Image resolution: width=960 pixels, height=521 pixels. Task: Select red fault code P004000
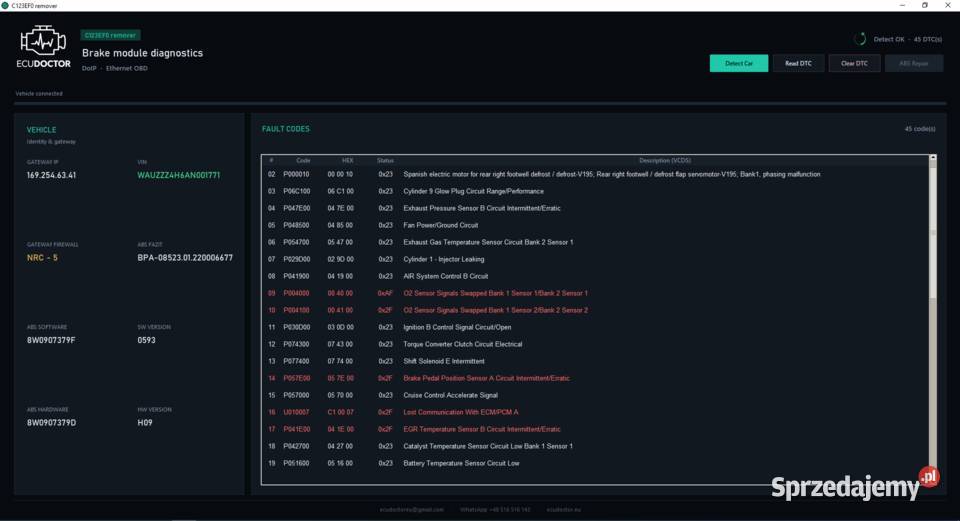pos(296,293)
